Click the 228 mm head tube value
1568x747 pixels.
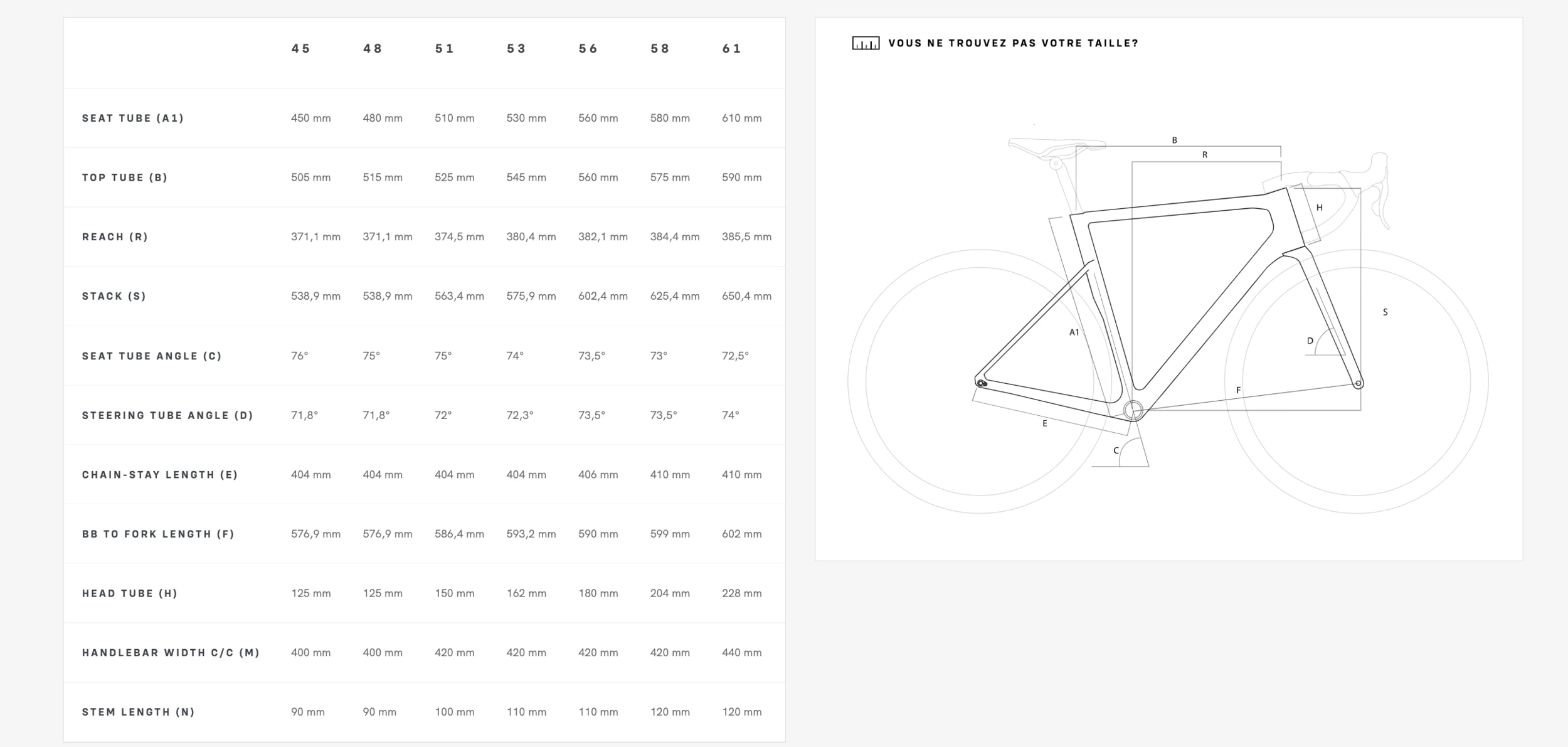741,593
